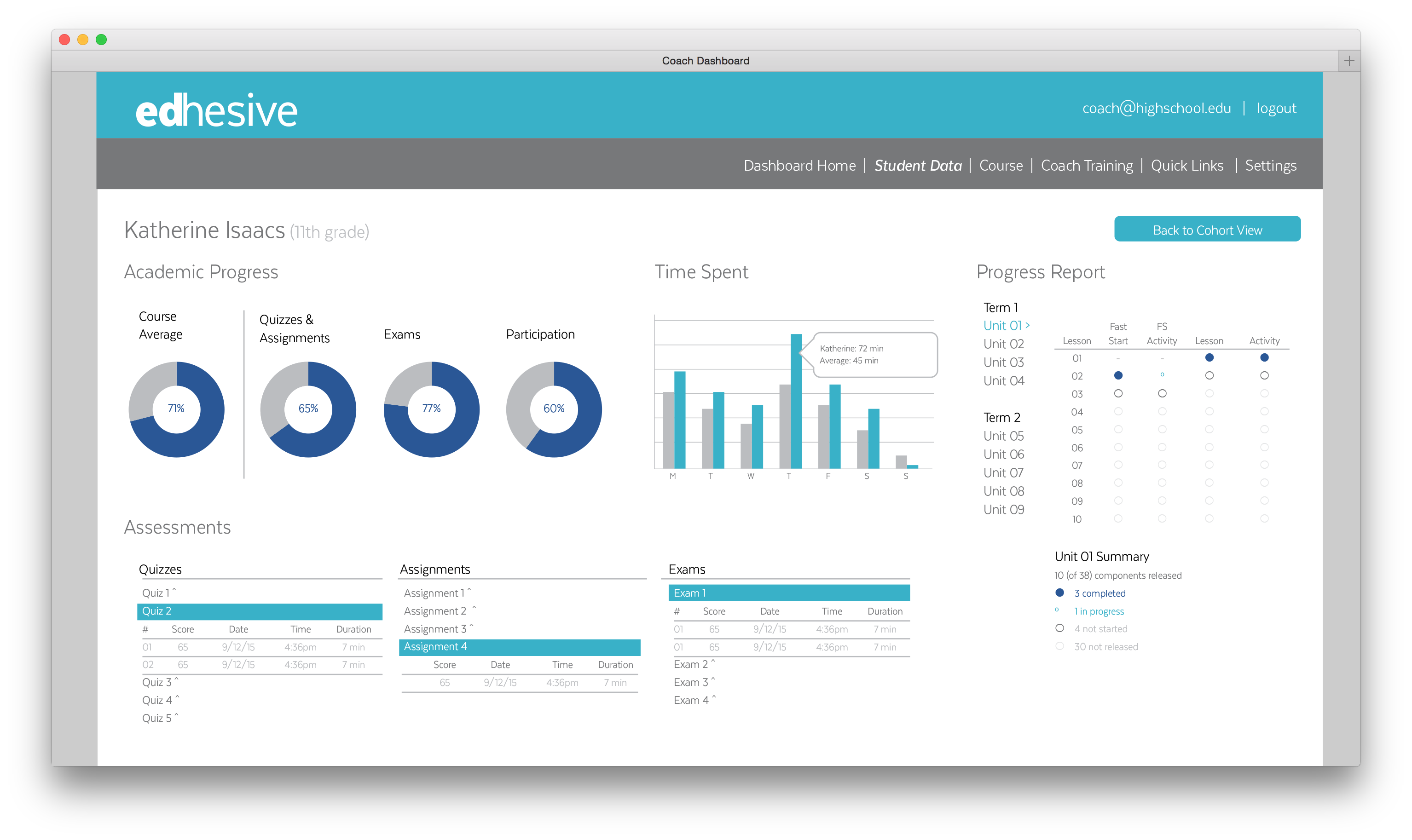
Task: Click the Course Average 71% donut chart
Action: 177,408
